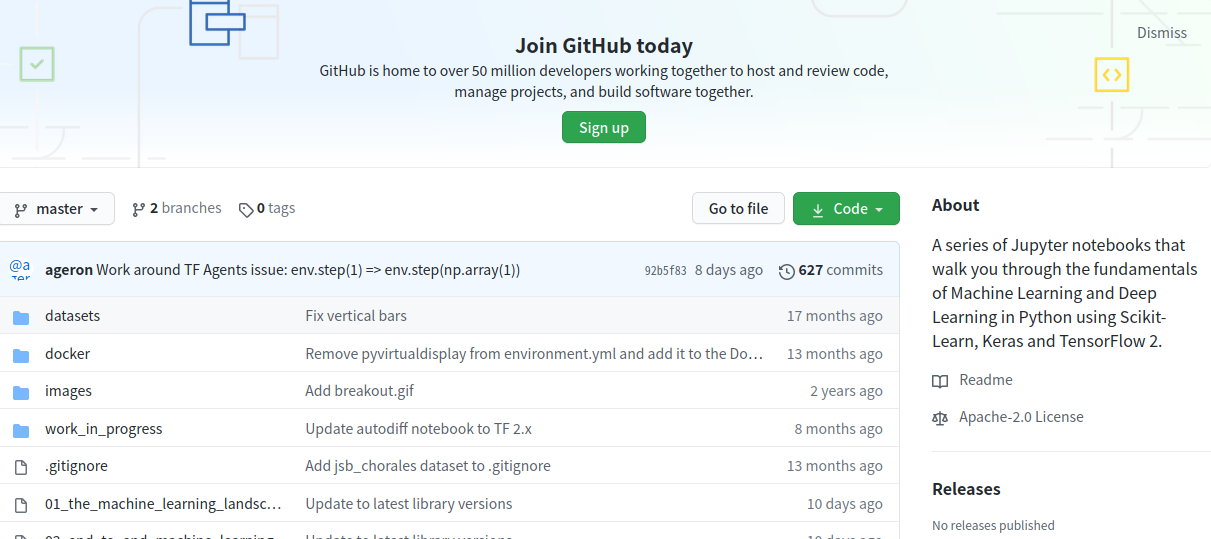Open the Releases section heading

(x=966, y=489)
